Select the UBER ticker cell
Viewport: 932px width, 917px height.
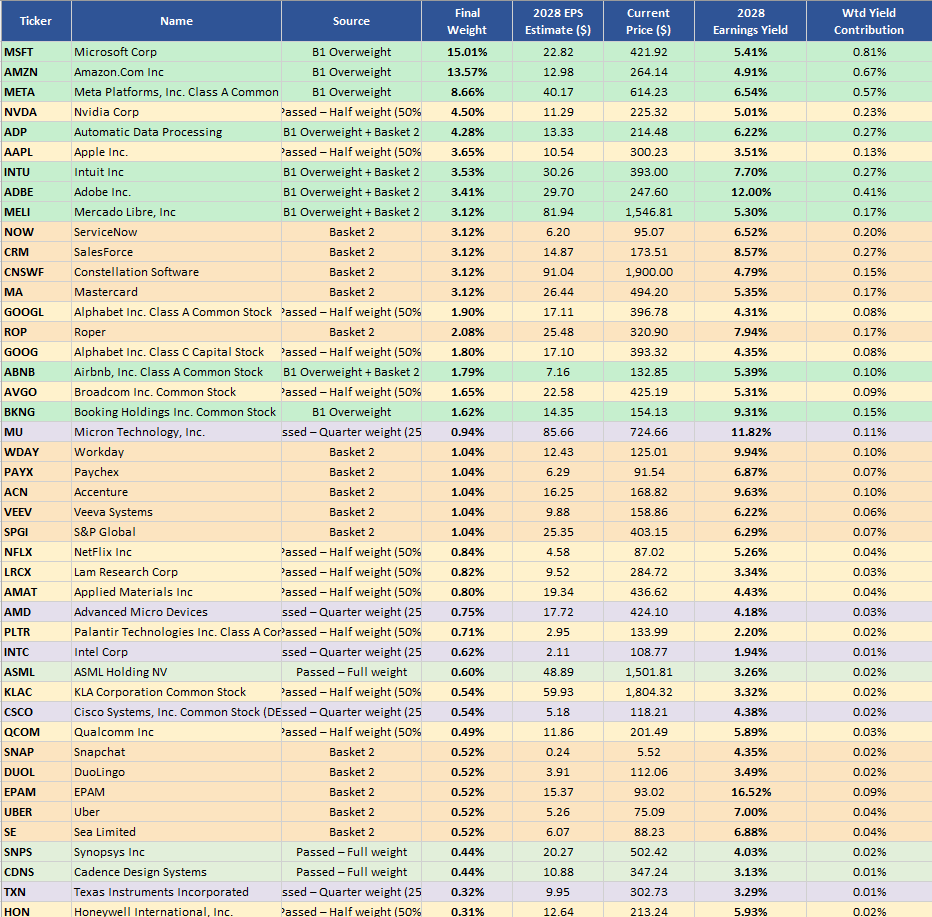coord(36,812)
